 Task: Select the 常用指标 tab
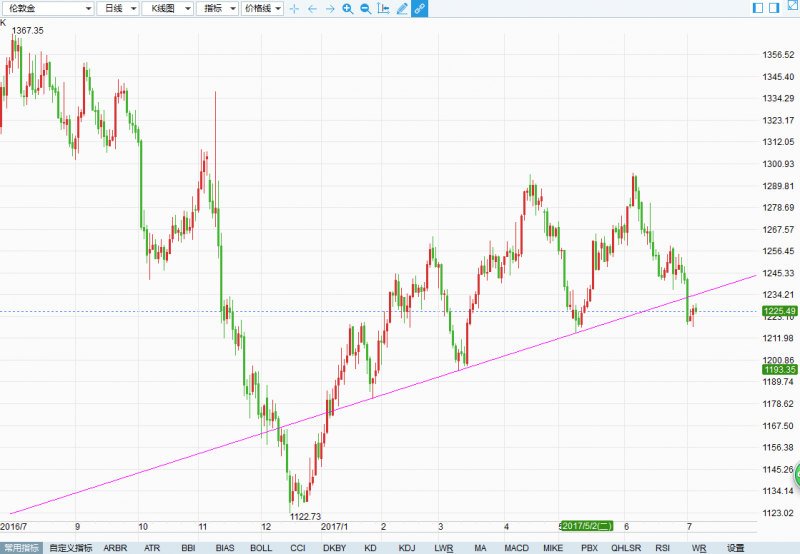click(x=21, y=548)
